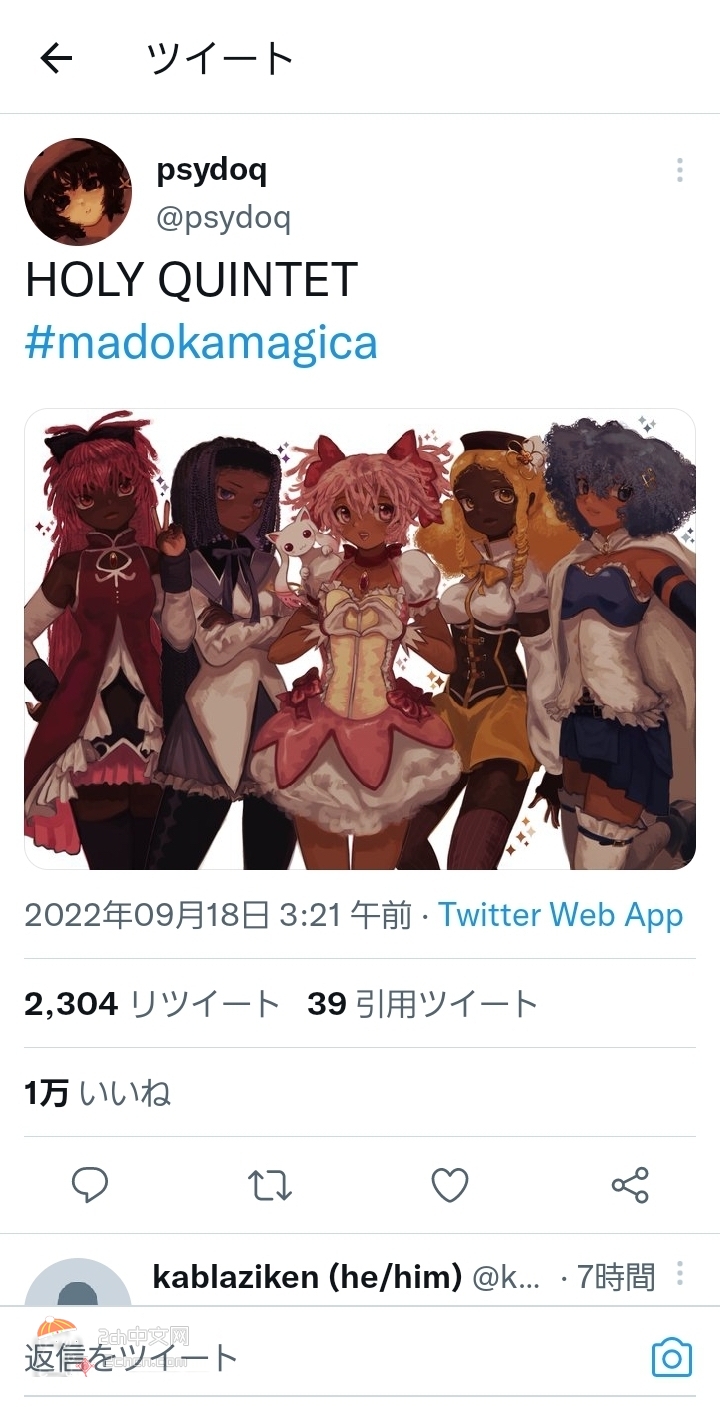Click the tweet timestamp 2022年09月18日

[147, 916]
